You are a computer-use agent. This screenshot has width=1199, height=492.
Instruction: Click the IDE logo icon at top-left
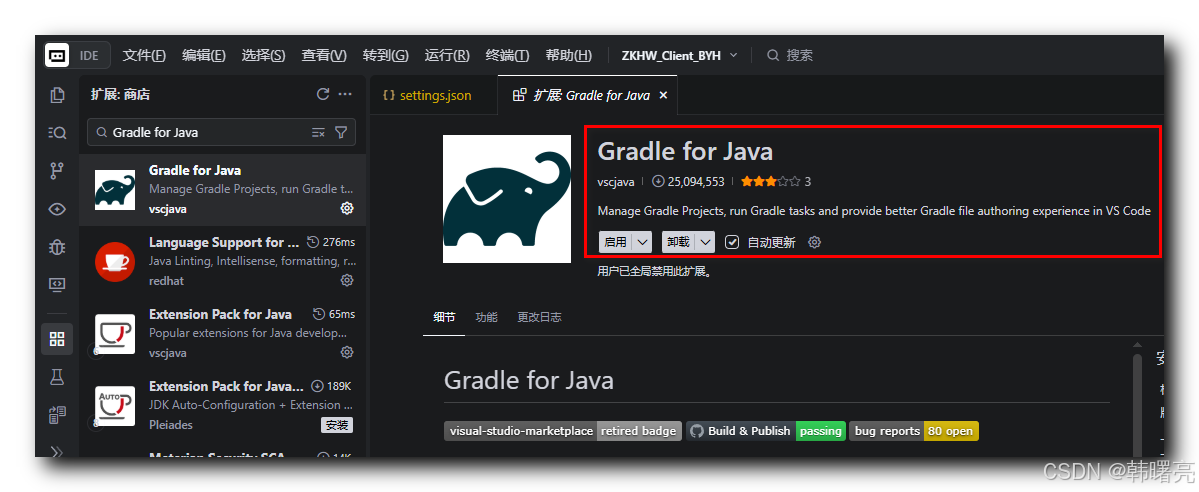(x=57, y=55)
